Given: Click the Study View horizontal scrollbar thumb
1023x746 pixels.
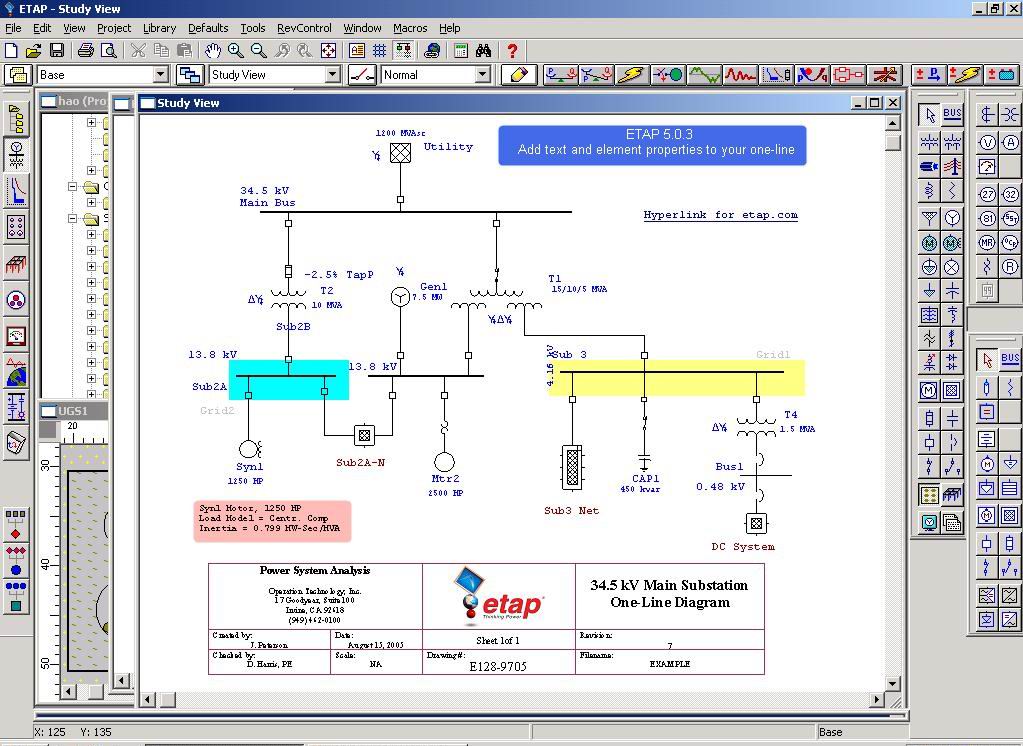Looking at the screenshot, I should [x=168, y=700].
